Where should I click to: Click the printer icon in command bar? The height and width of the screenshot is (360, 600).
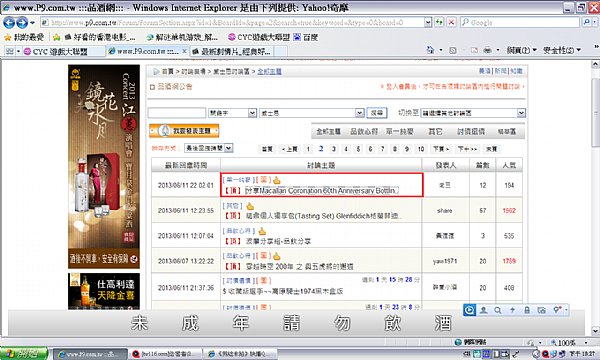click(x=487, y=50)
